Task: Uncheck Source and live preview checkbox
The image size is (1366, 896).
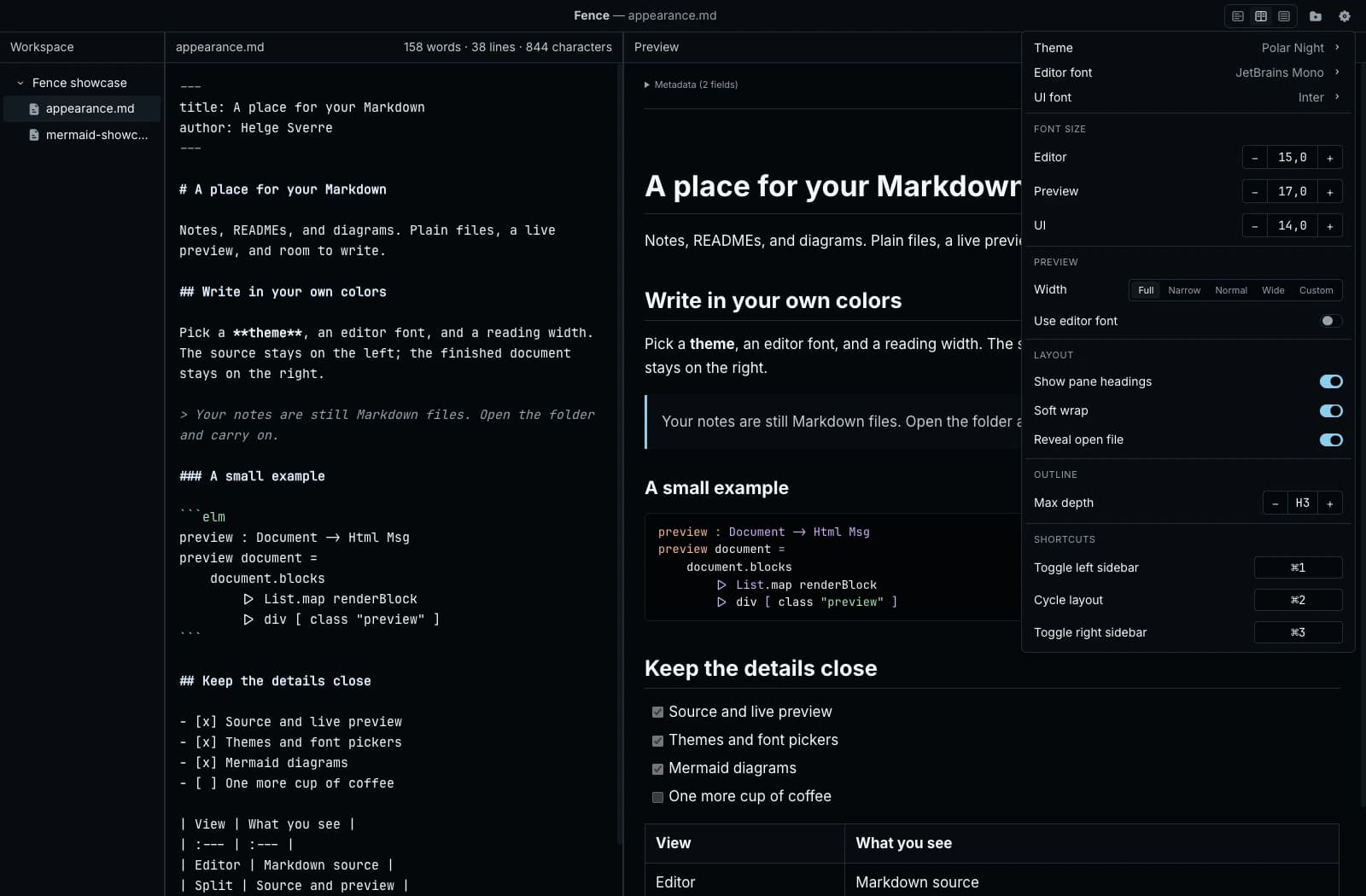Action: click(x=657, y=712)
